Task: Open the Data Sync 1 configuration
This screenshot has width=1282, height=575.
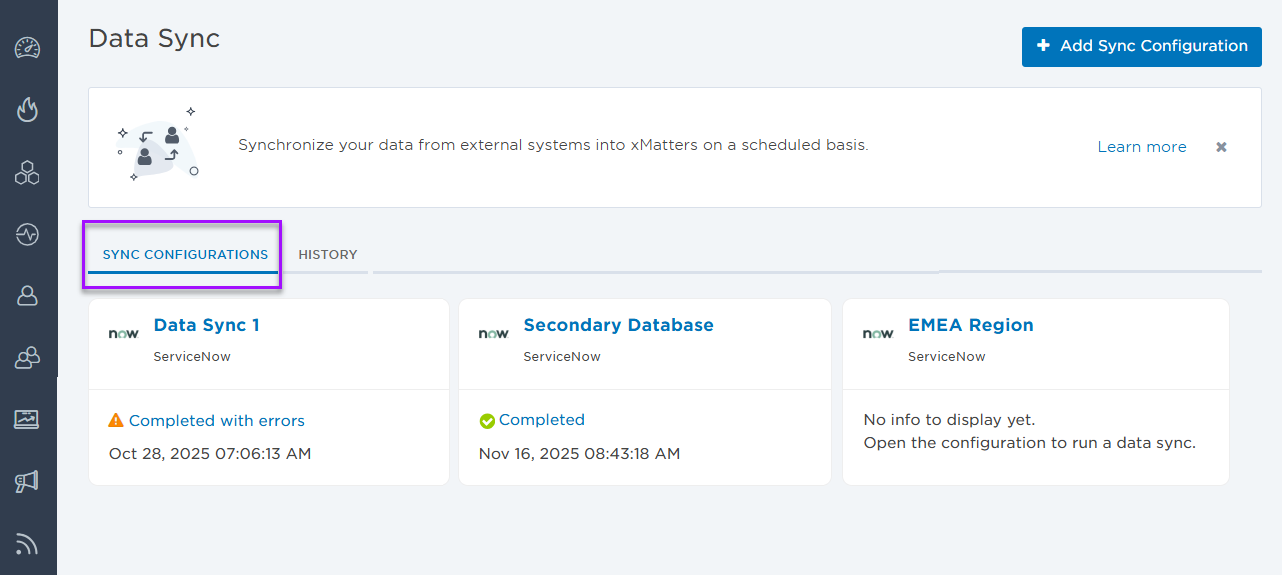Action: [206, 325]
